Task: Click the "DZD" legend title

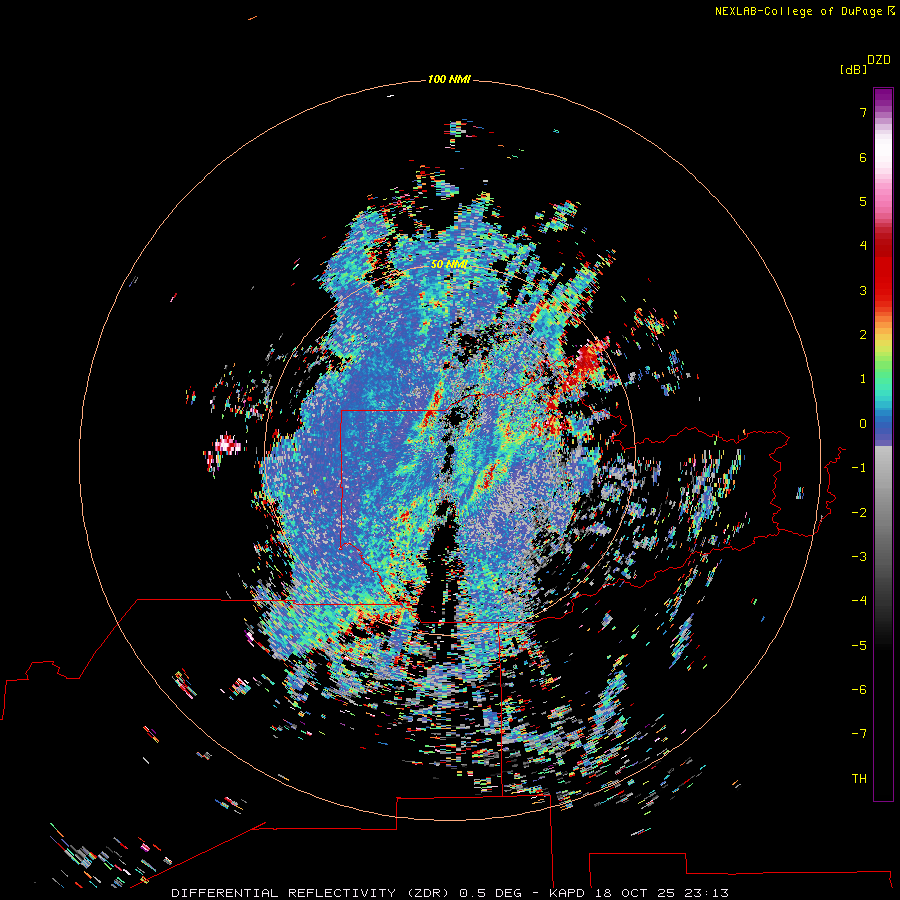Action: 879,59
